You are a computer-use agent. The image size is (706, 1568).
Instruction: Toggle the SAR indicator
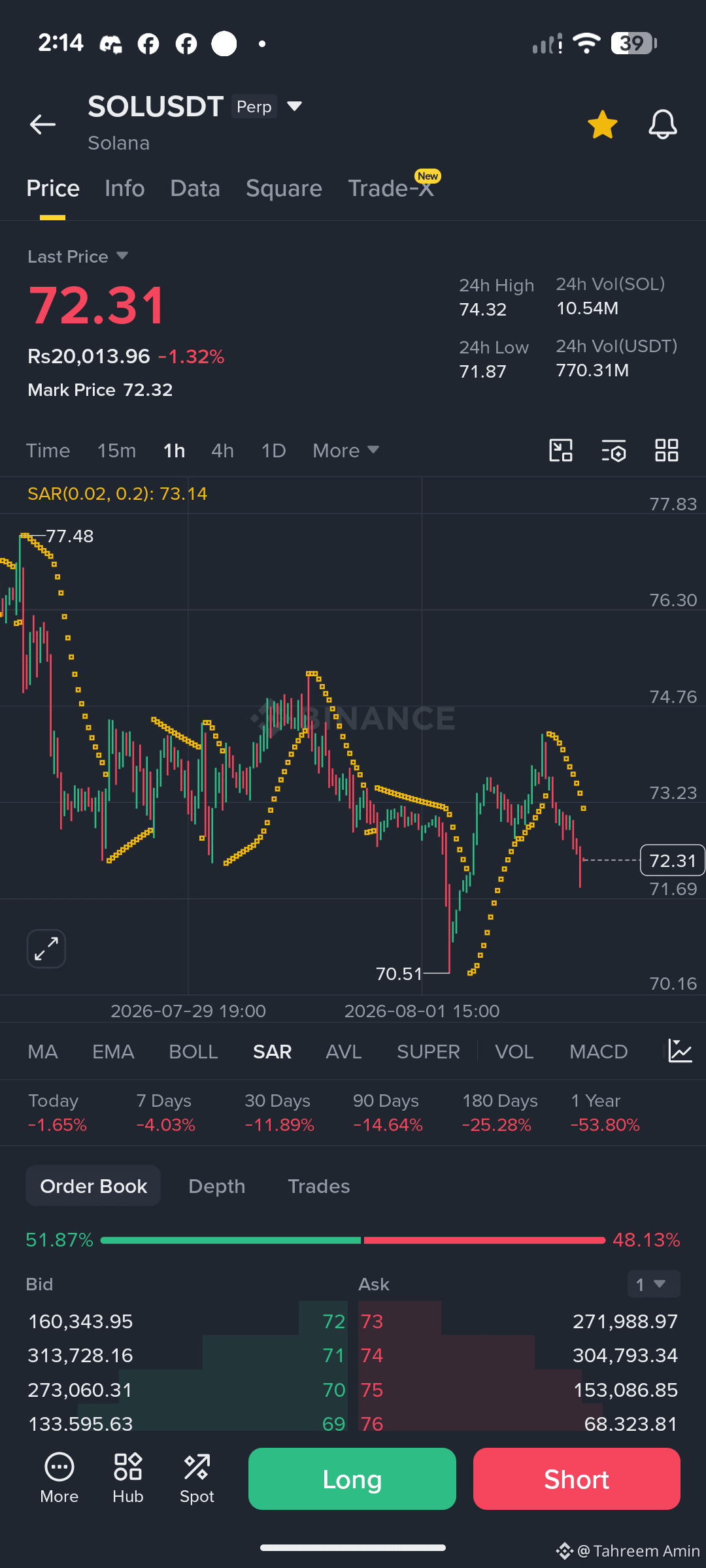tap(272, 1051)
